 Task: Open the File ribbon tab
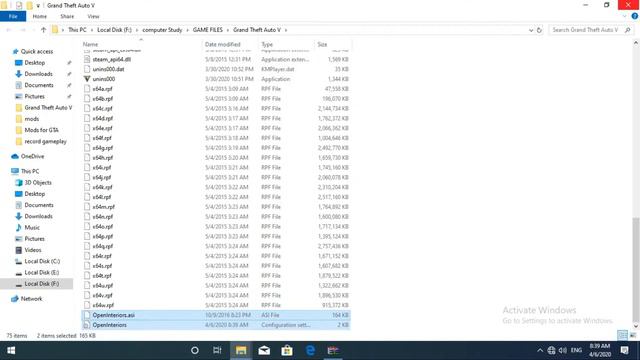tap(13, 16)
